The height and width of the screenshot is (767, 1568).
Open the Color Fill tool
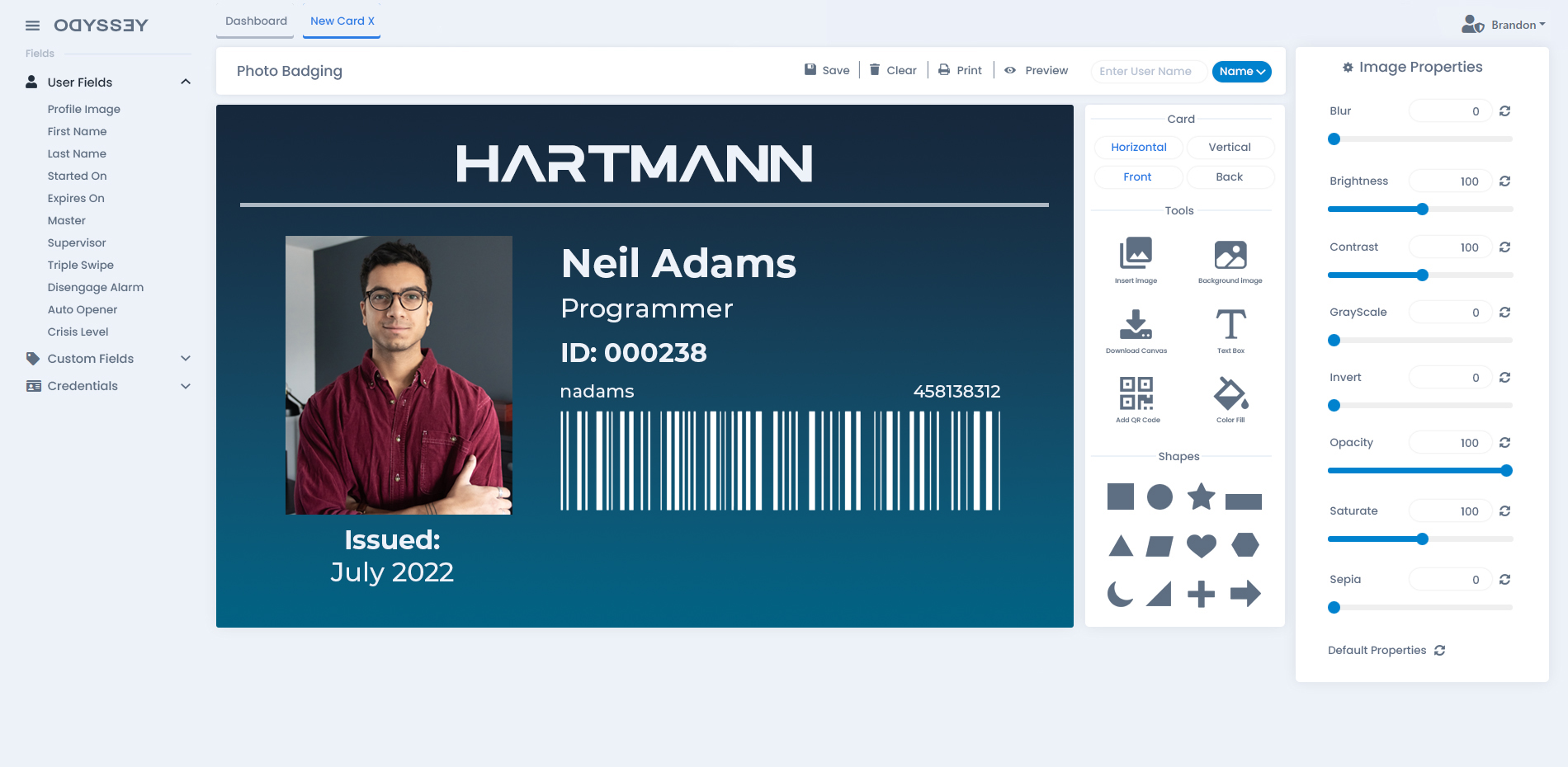point(1230,396)
